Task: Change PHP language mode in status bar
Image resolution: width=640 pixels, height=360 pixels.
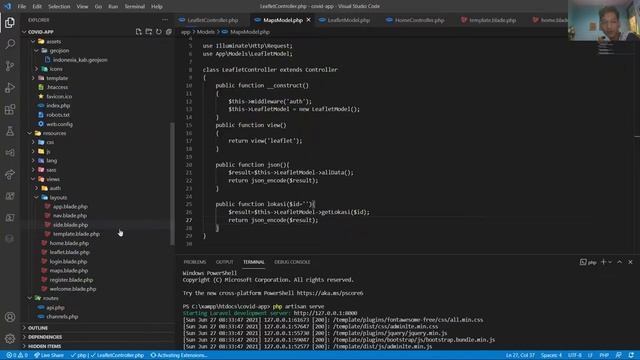Action: click(604, 356)
